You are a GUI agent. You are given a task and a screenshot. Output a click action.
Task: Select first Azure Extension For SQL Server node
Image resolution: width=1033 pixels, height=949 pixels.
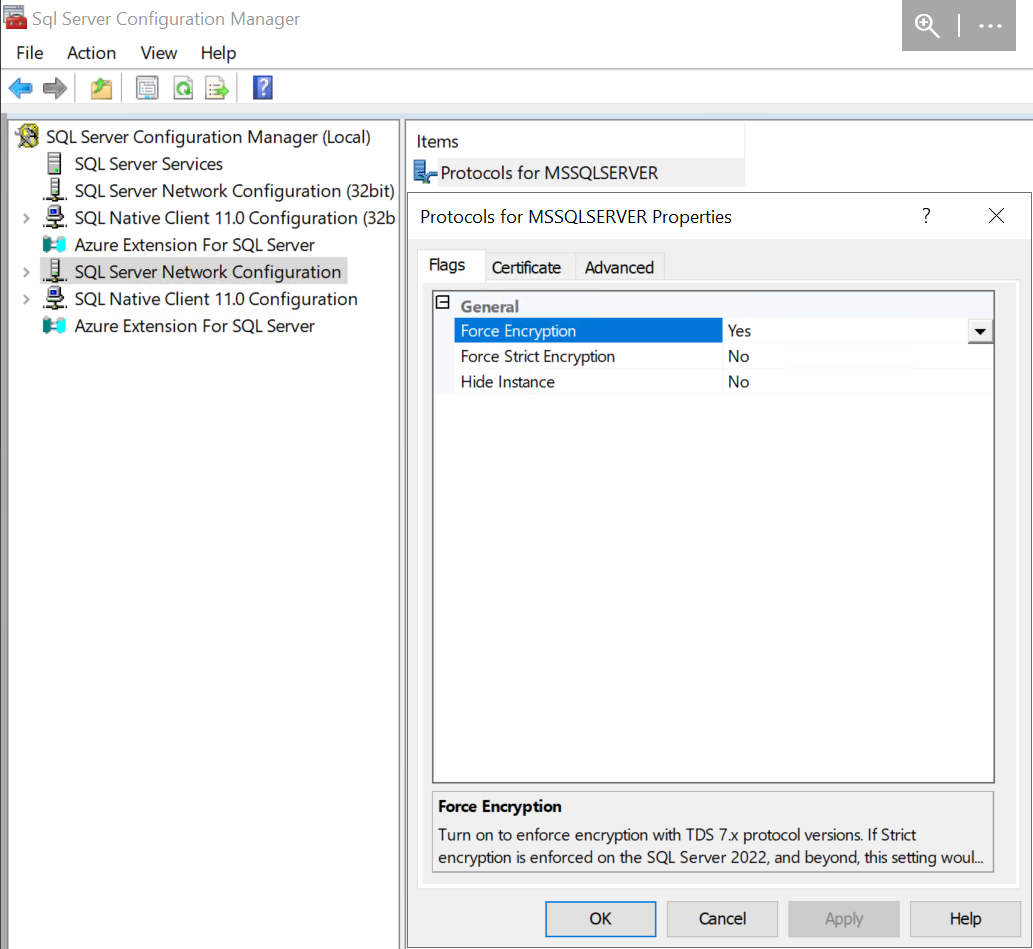click(194, 244)
